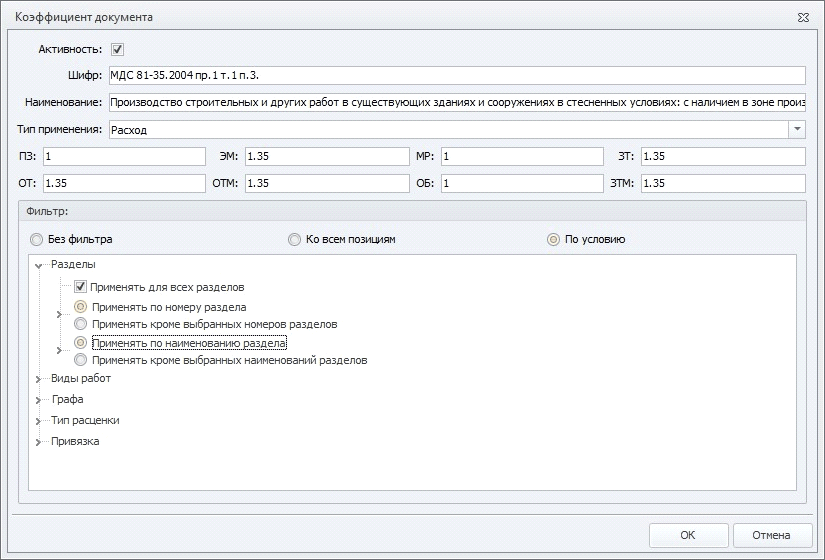Toggle the Активность checkbox
This screenshot has height=560, width=825.
[117, 49]
